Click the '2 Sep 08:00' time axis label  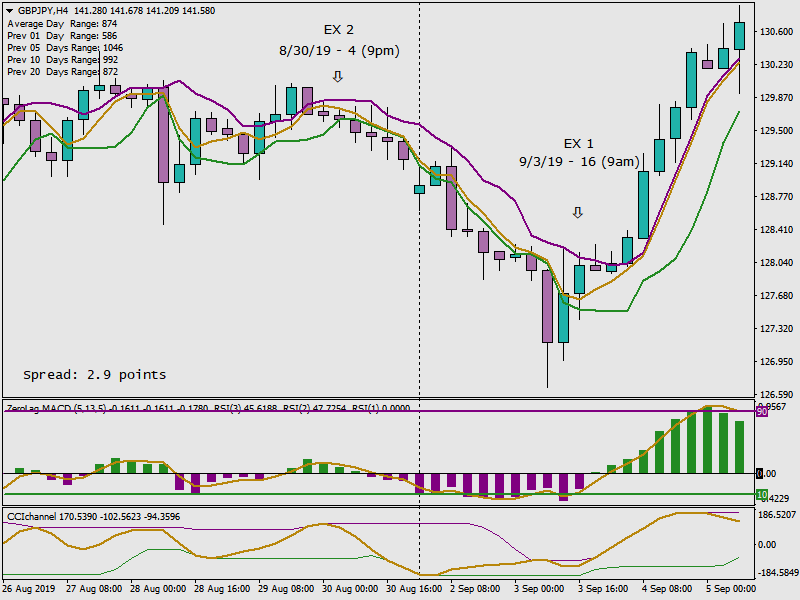(x=475, y=589)
